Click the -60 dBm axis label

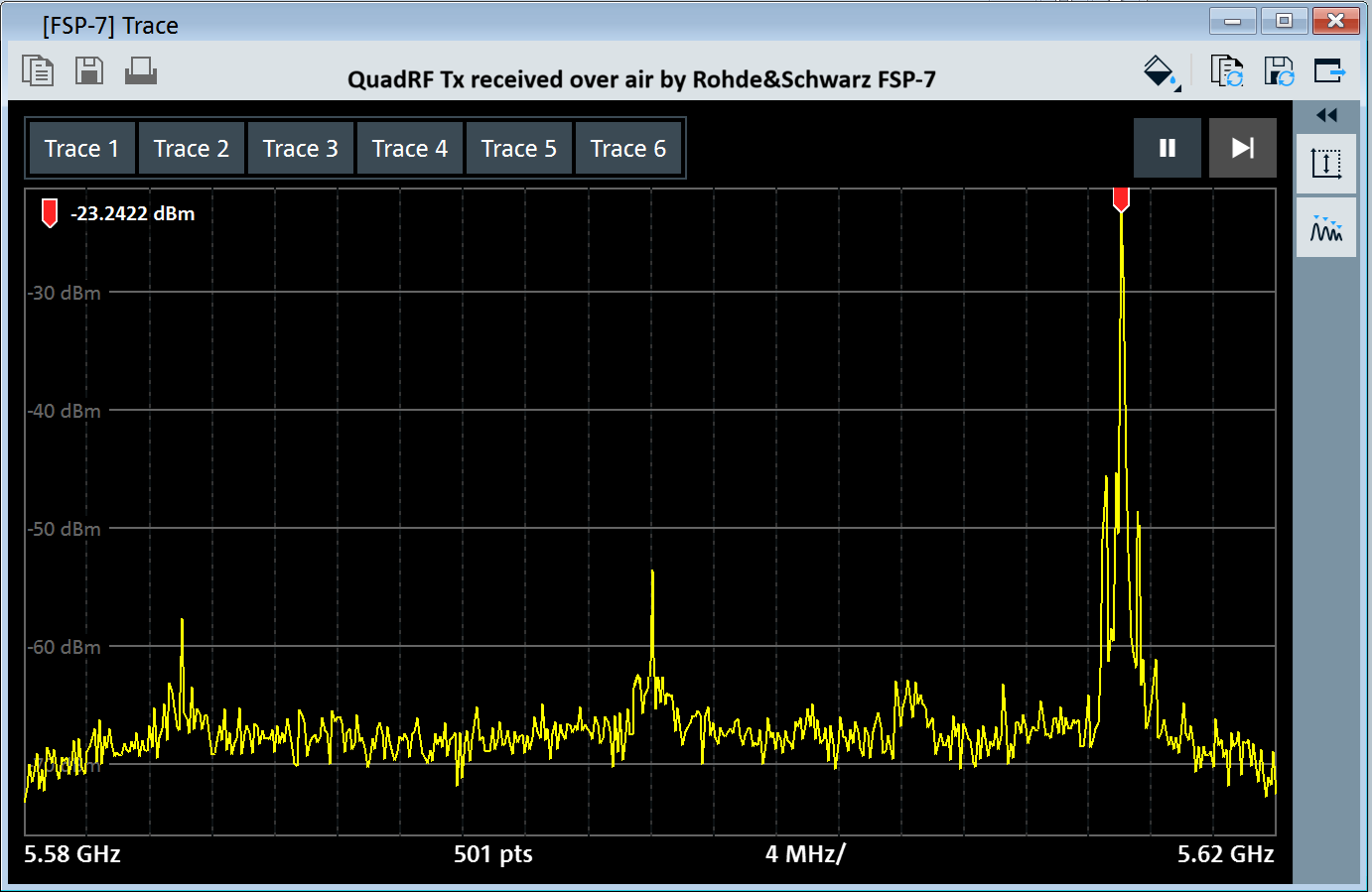coord(65,647)
